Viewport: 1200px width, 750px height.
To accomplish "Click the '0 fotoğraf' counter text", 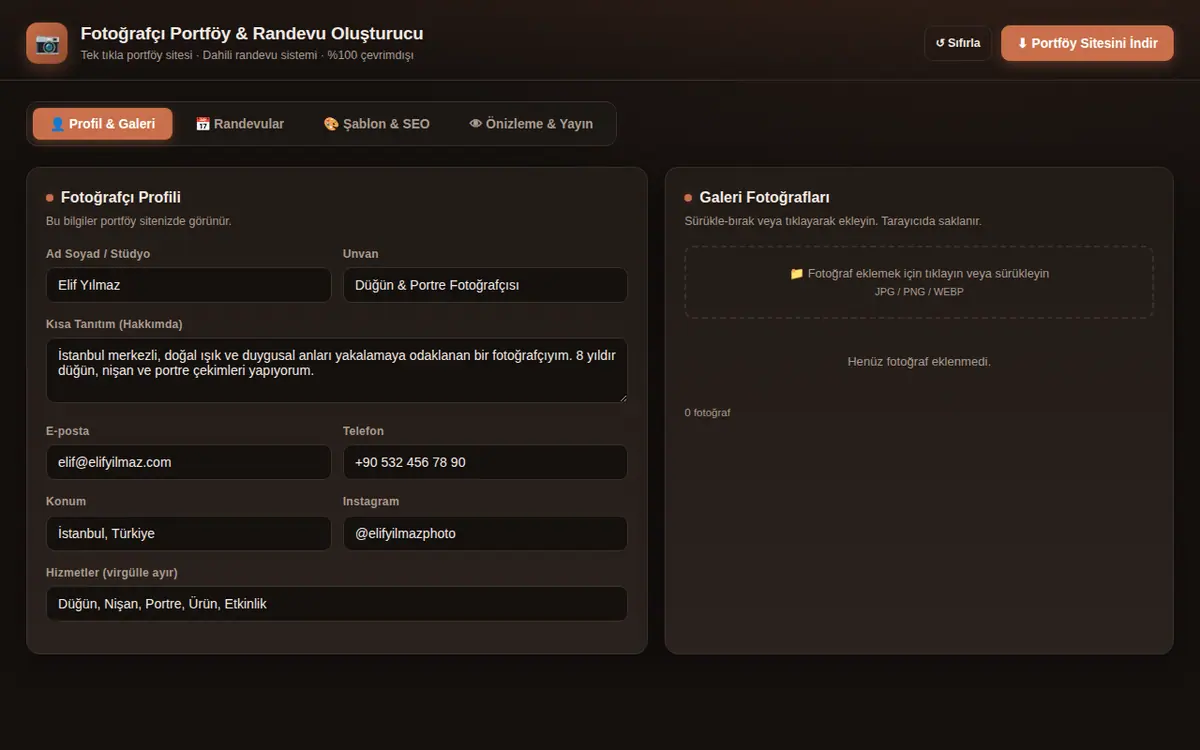I will (x=708, y=413).
